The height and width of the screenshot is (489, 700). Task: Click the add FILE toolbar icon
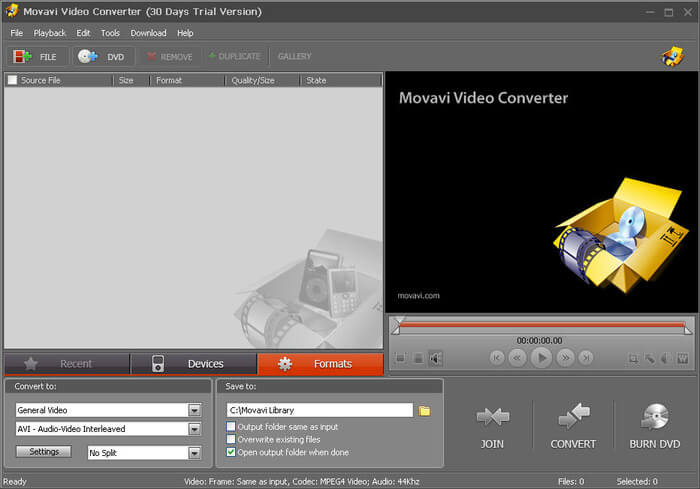22,57
